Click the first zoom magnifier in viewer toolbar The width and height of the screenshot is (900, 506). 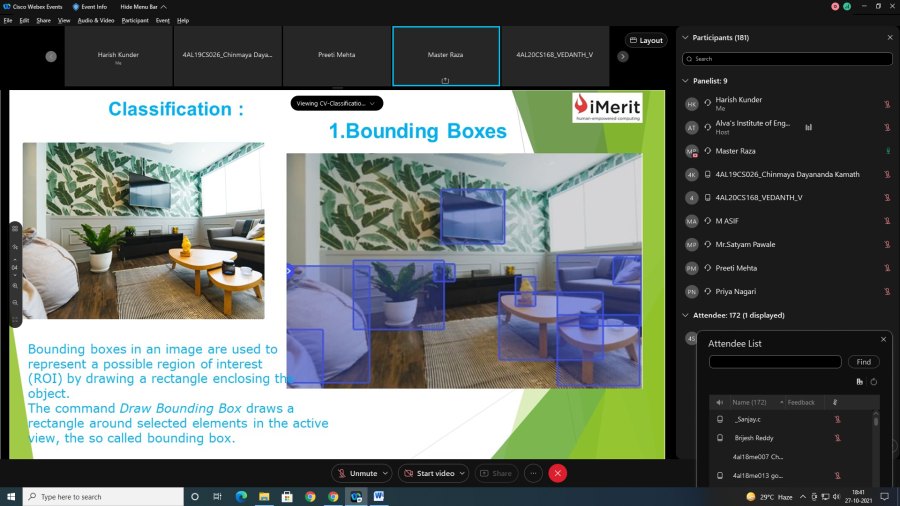click(x=15, y=286)
